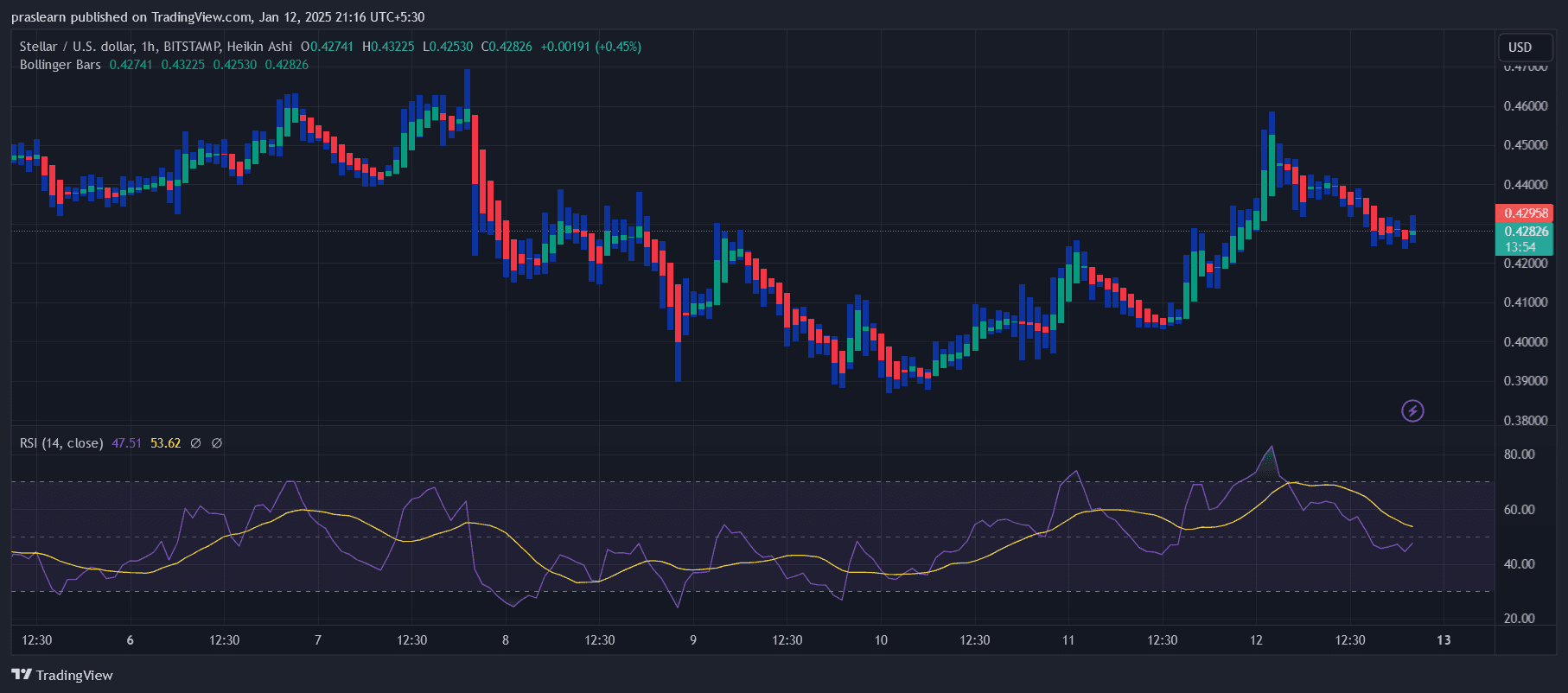Click the 0.46000 price scale label

click(x=1526, y=106)
